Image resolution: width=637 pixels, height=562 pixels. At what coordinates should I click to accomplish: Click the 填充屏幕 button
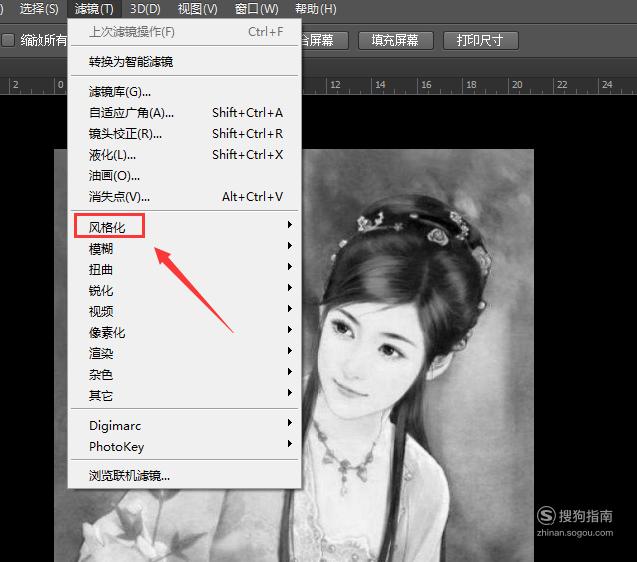pyautogui.click(x=395, y=40)
